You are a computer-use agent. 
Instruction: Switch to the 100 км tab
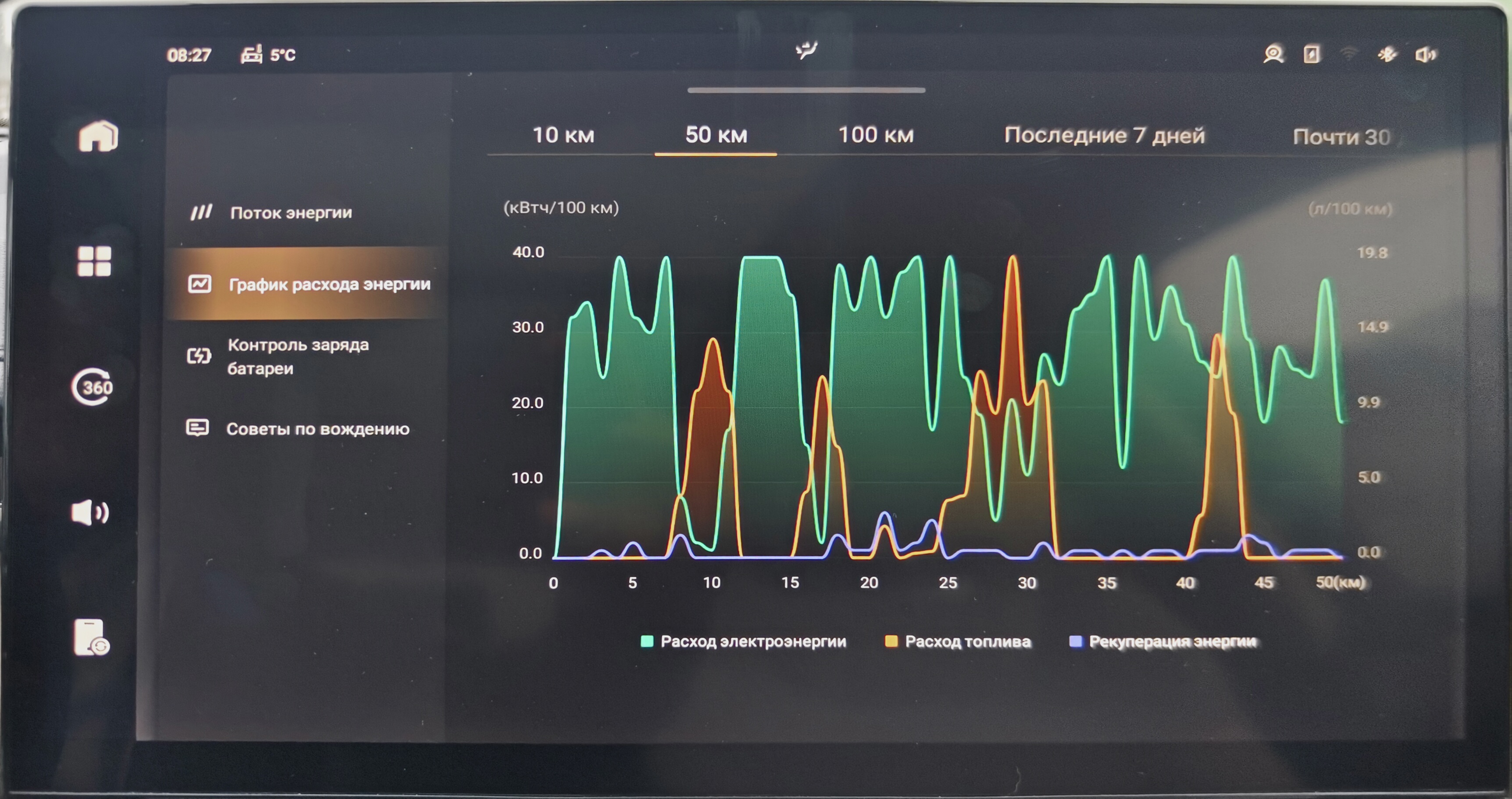coord(875,135)
